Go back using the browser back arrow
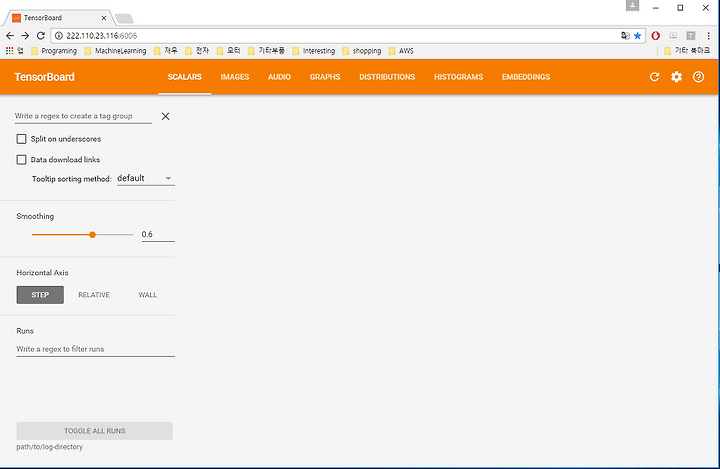 click(10, 35)
